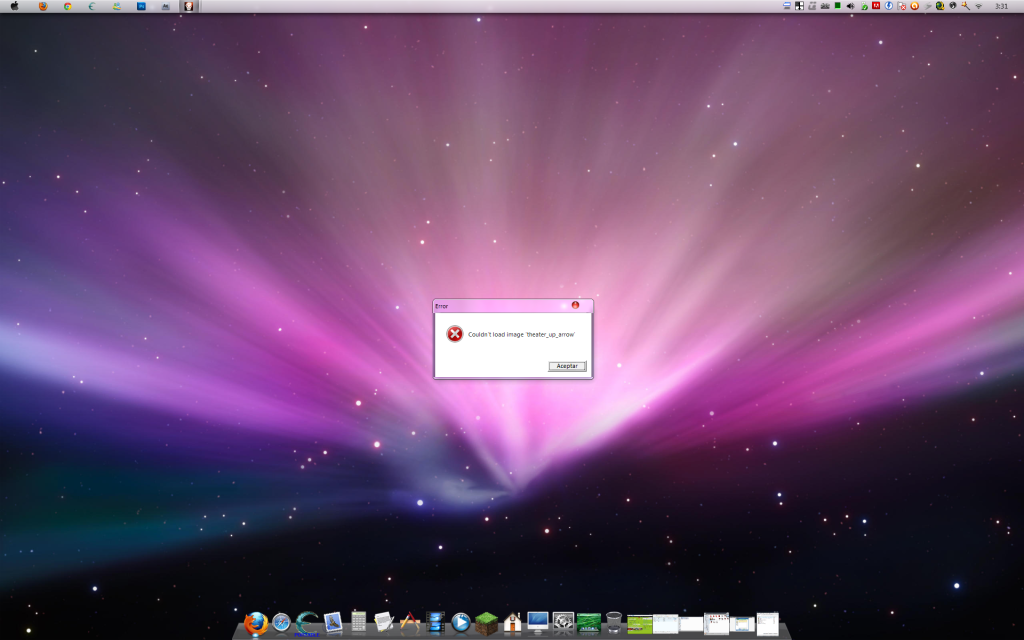Switch to Firefox in the top taskbar
Image resolution: width=1024 pixels, height=640 pixels.
43,6
